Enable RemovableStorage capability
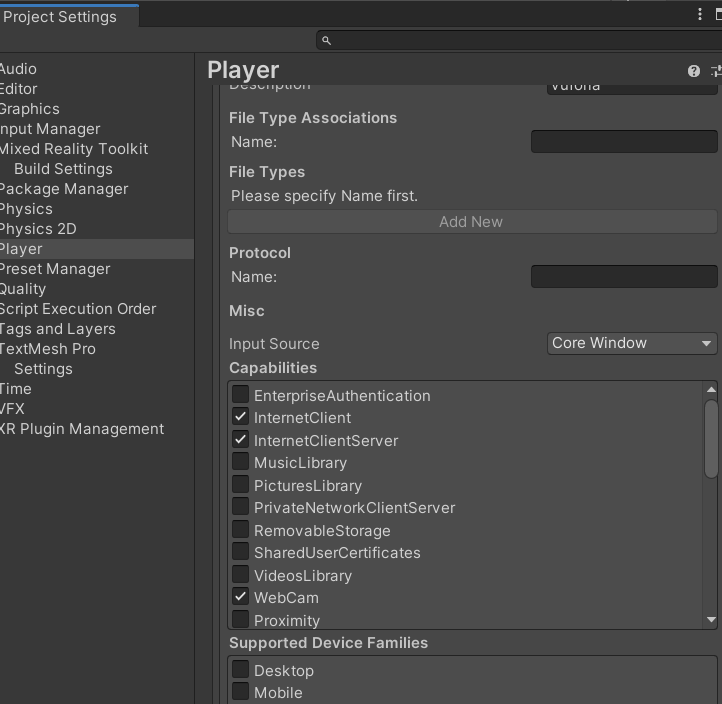Screen dimensions: 722x704 coord(240,529)
